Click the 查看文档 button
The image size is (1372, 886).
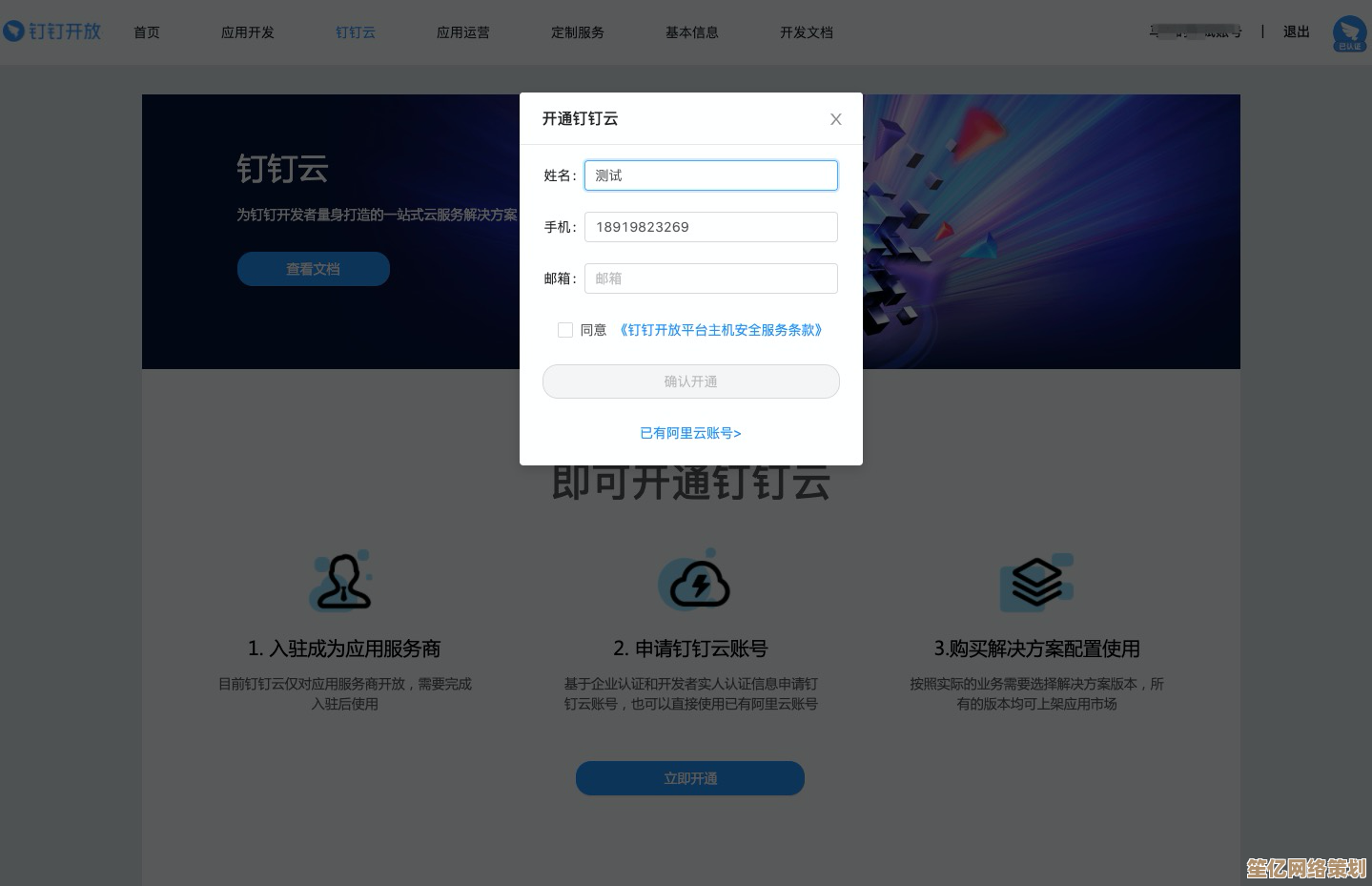314,269
